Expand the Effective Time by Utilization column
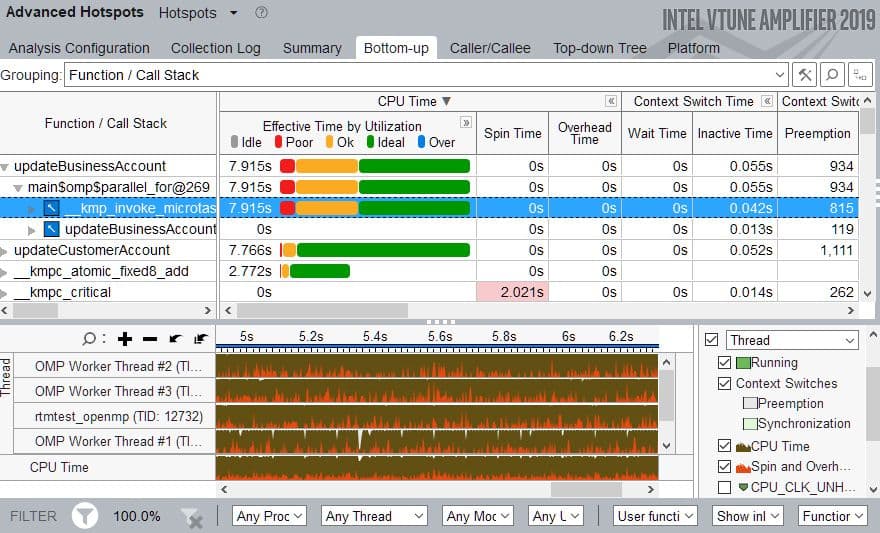This screenshot has height=533, width=880. pyautogui.click(x=465, y=123)
